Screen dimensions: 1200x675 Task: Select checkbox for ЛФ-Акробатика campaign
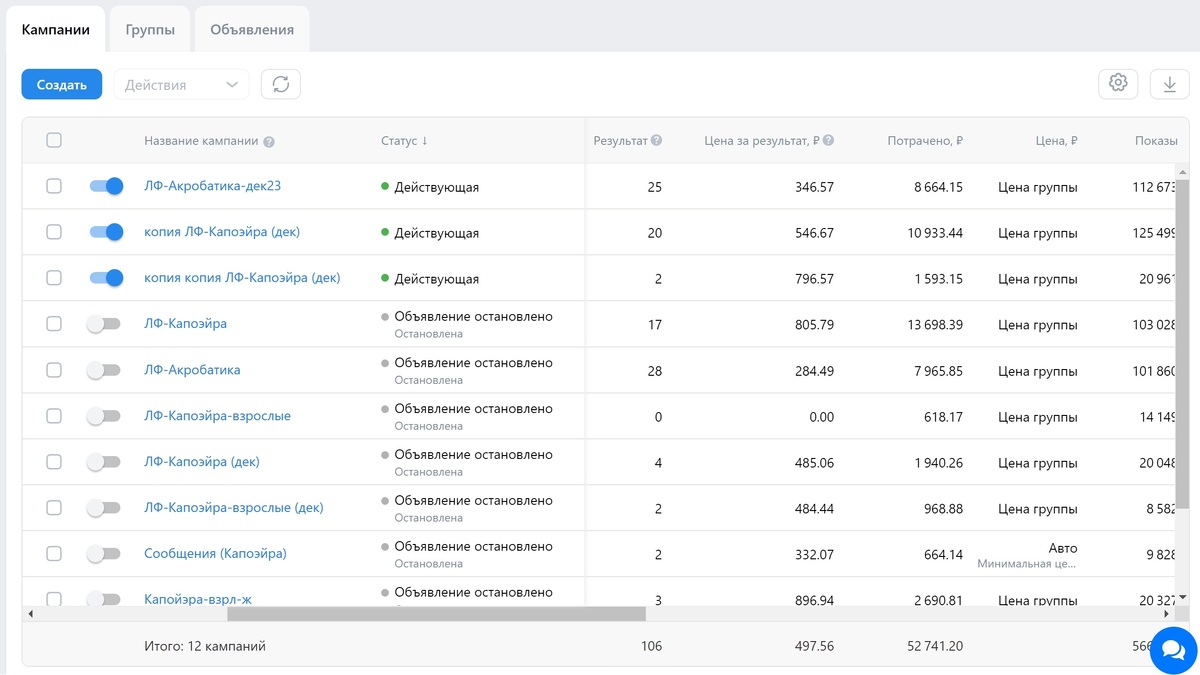(54, 370)
